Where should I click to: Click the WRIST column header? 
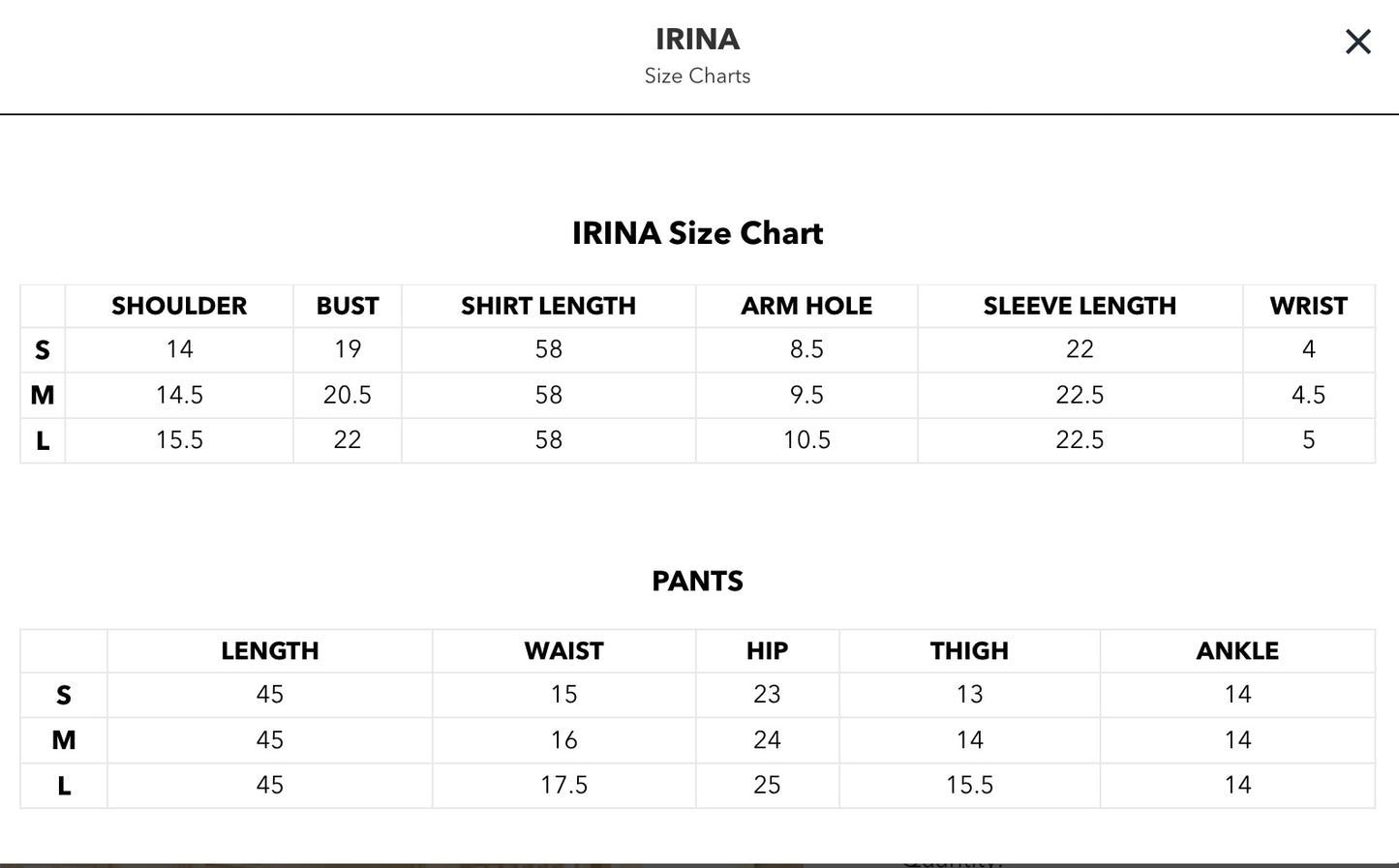click(1308, 306)
